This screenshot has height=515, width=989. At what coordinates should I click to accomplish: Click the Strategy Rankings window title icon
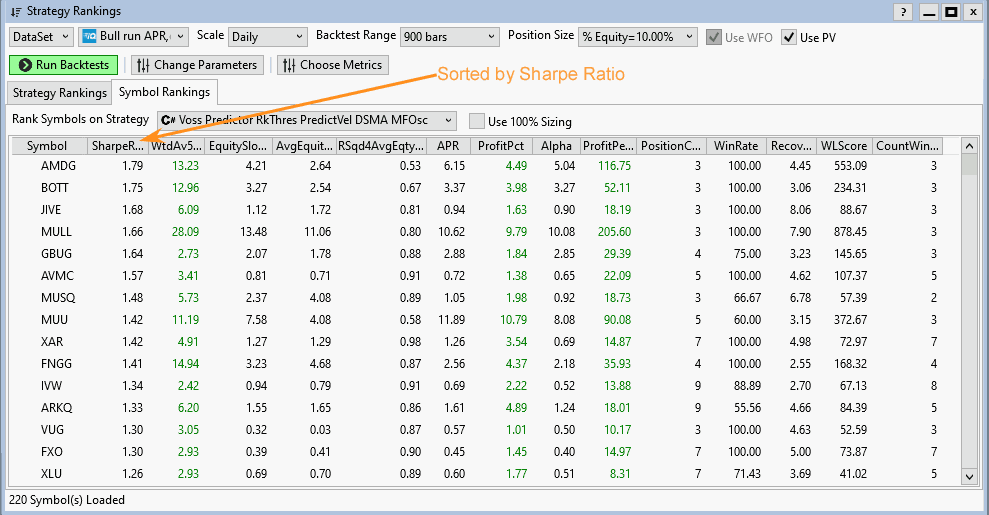pos(15,12)
